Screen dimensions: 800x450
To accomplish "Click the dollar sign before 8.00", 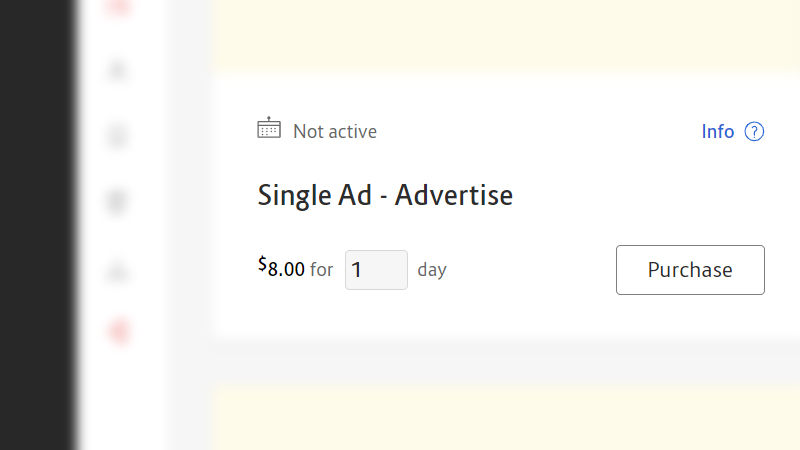I will (x=262, y=264).
